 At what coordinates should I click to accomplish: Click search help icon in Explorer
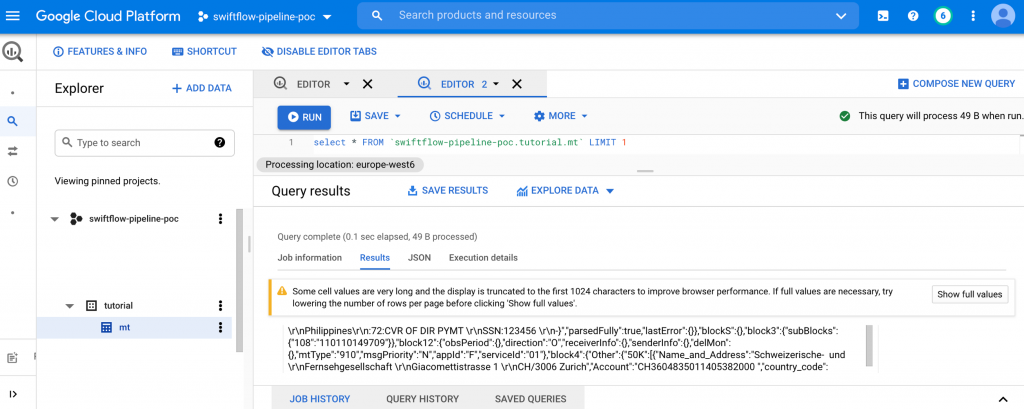click(x=220, y=143)
